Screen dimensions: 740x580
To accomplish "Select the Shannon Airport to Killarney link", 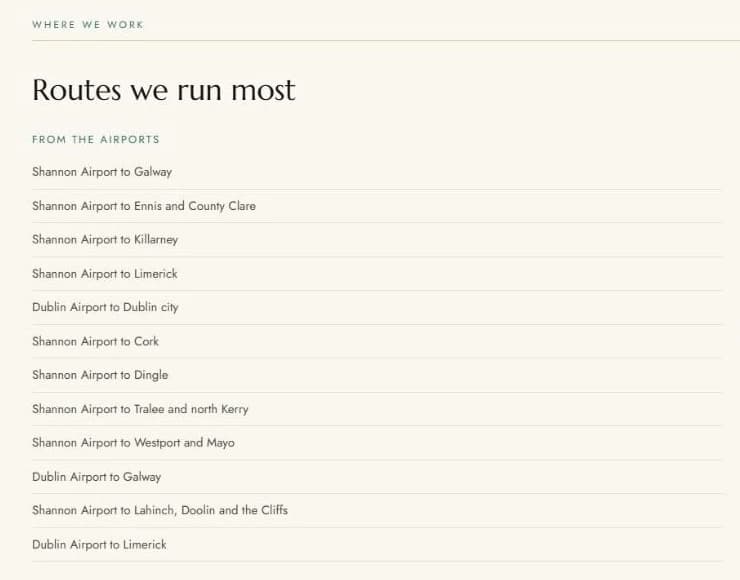I will tap(105, 240).
